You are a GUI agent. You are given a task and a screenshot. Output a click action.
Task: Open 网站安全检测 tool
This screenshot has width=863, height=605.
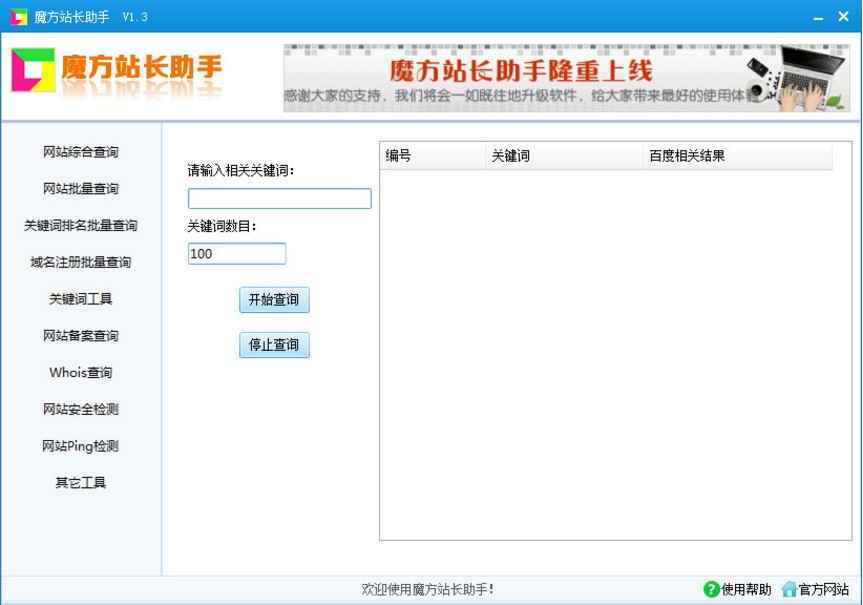pyautogui.click(x=81, y=410)
